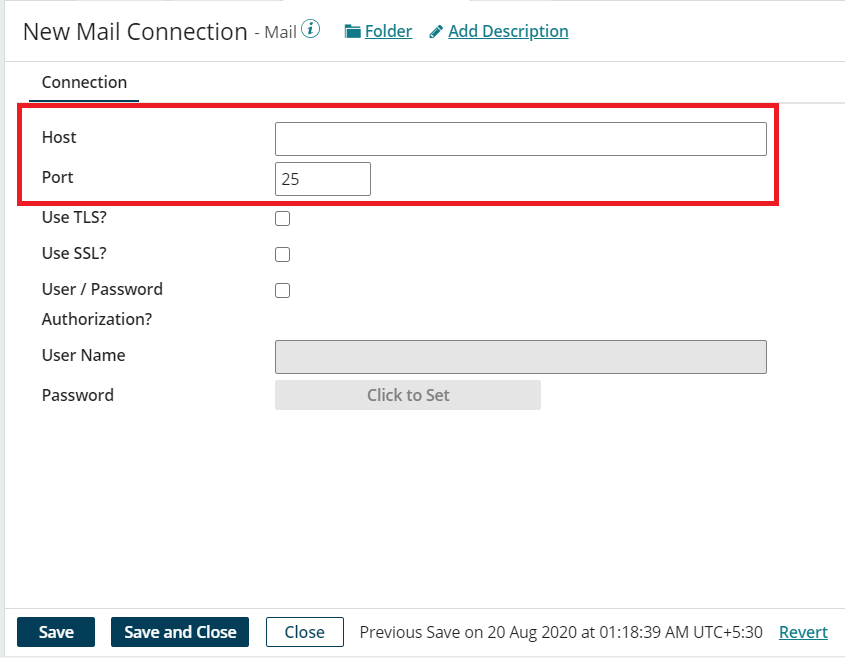Tick User / Password Authorization checkbox

tap(282, 290)
